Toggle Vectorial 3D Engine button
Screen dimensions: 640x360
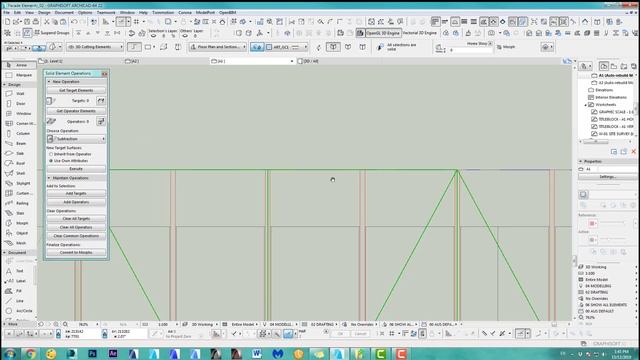point(420,33)
